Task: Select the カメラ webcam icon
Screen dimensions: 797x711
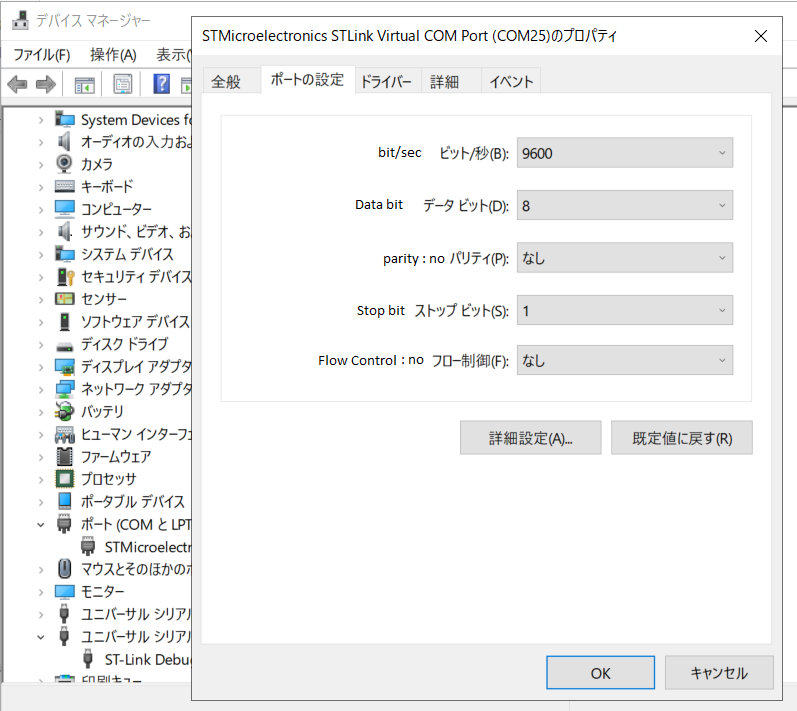Action: (64, 164)
